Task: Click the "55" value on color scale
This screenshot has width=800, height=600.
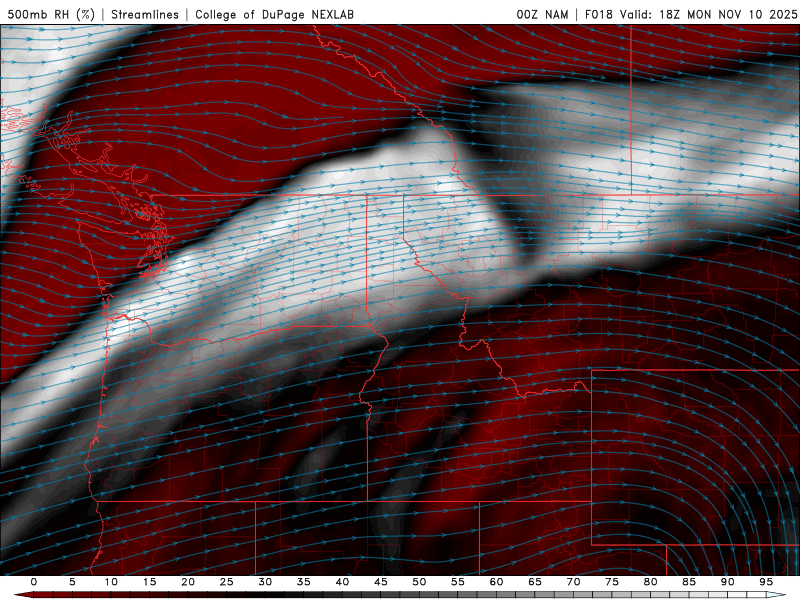Action: (x=458, y=582)
